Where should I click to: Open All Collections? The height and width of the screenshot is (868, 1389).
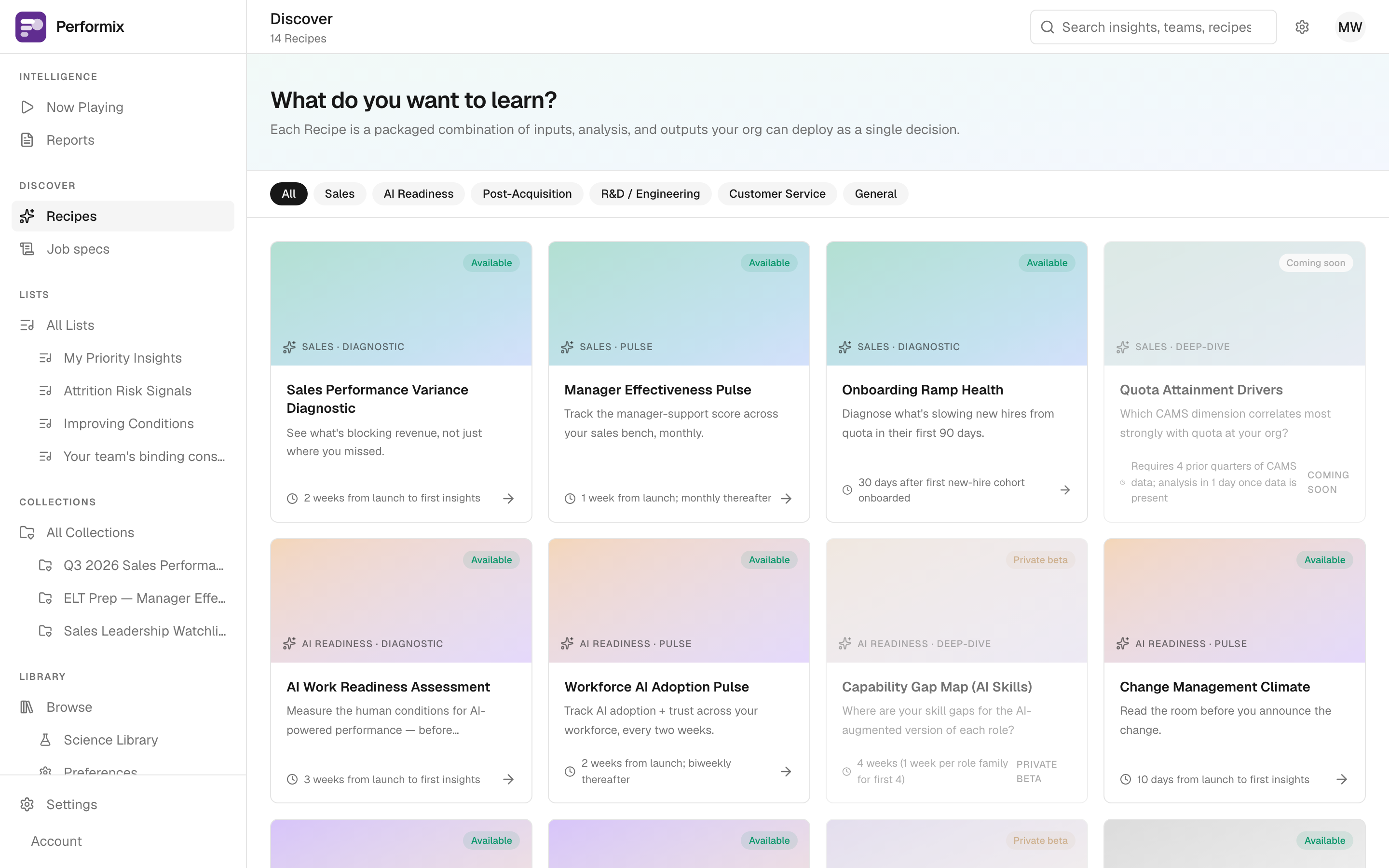click(123, 533)
